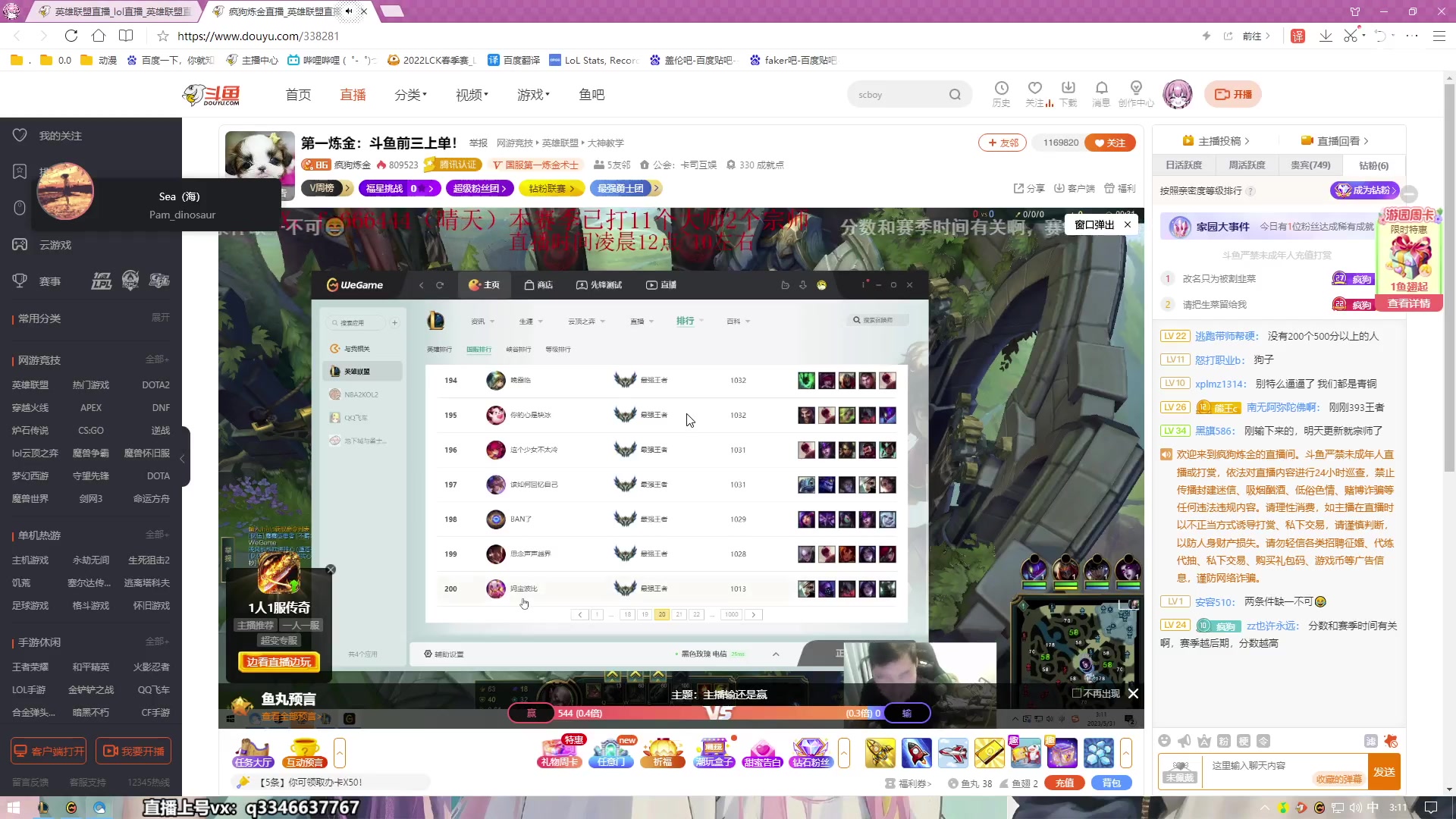
Task: Click the danmaku block splash icon
Action: 1390,741
